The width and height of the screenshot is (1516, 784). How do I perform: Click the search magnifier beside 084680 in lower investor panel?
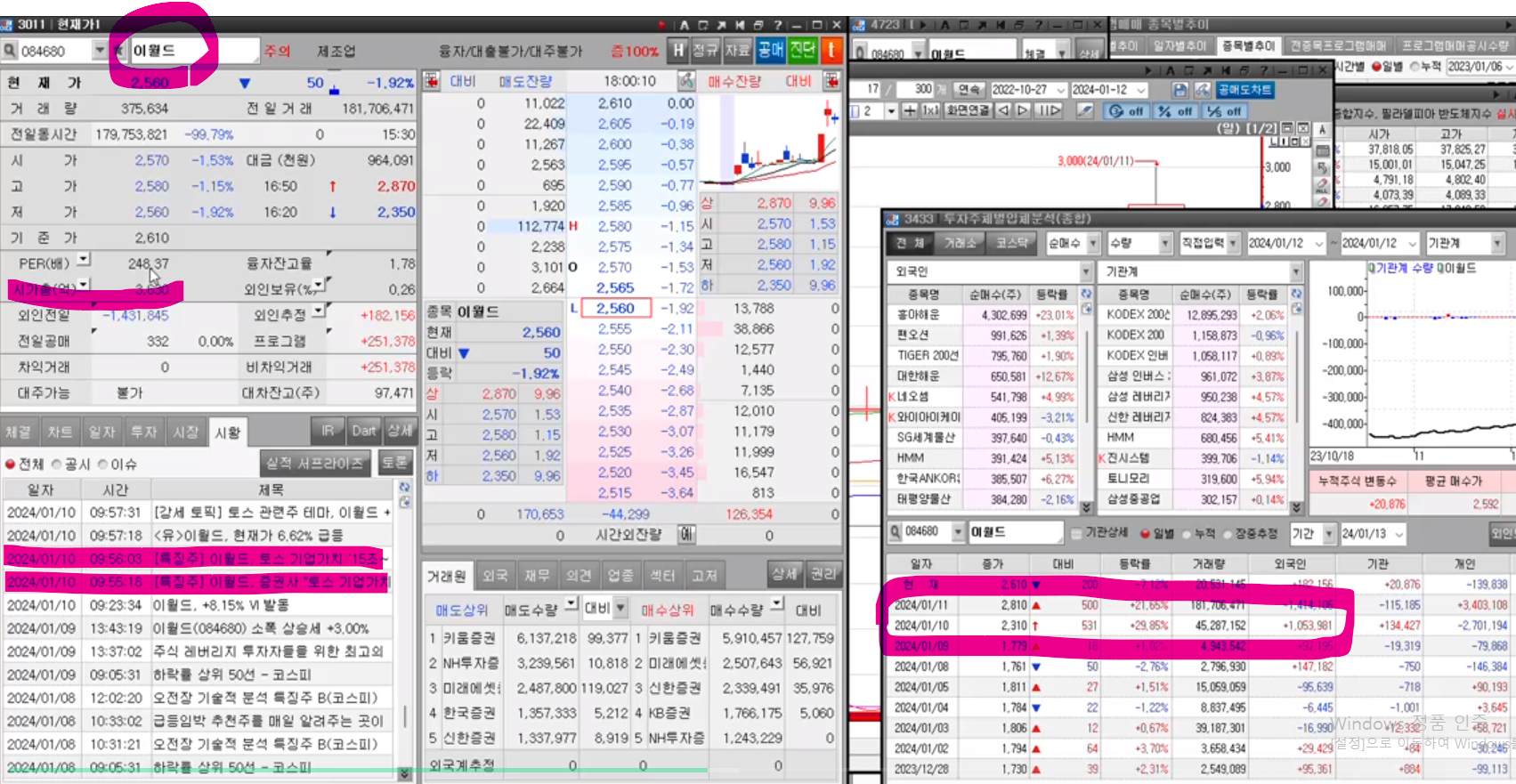(896, 532)
